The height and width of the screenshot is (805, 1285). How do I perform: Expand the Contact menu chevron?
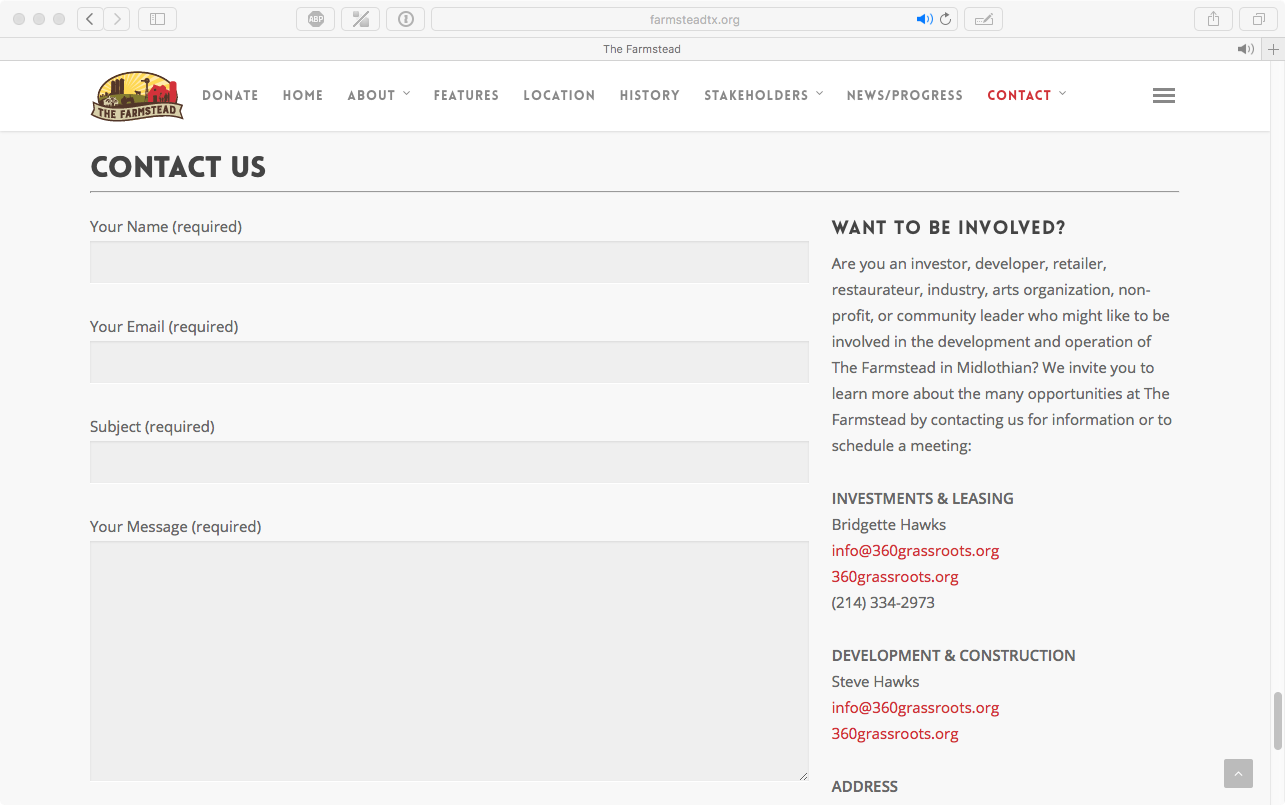1063,94
